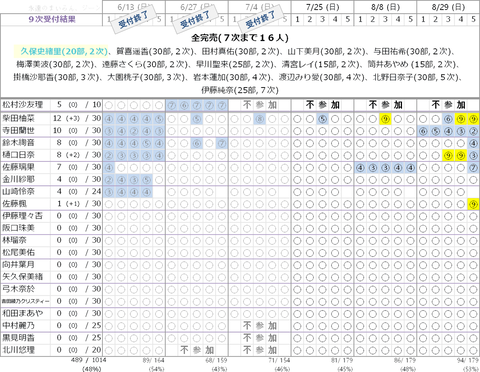Select the 佐藤璃果 row name
Viewport: 480px width, 372px height.
tap(18, 167)
